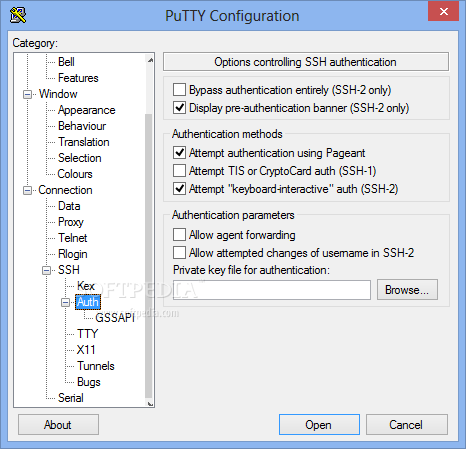This screenshot has width=466, height=449.
Task: Collapse the SSH tree node
Action: pos(47,270)
